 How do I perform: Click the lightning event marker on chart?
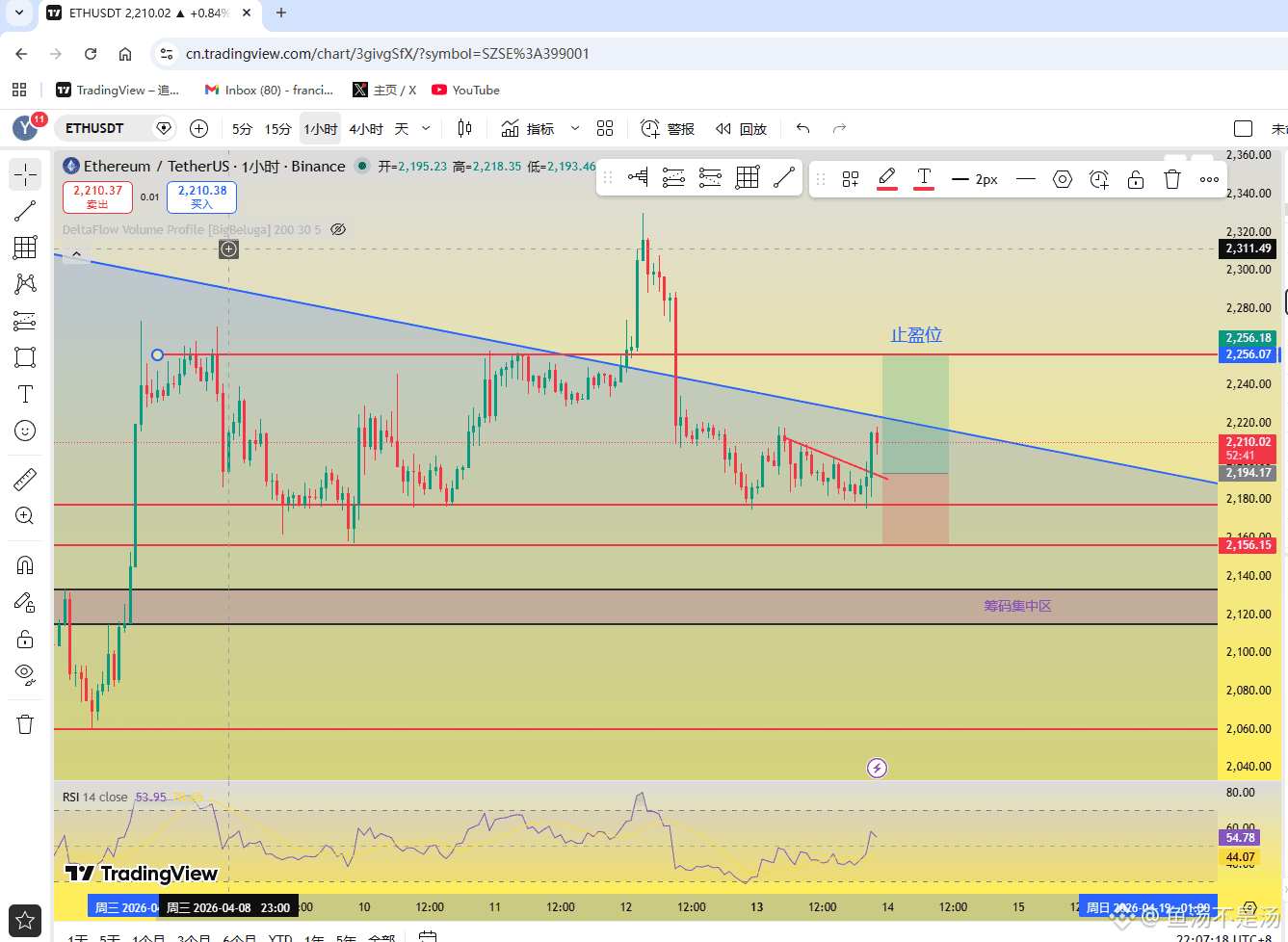pos(877,768)
